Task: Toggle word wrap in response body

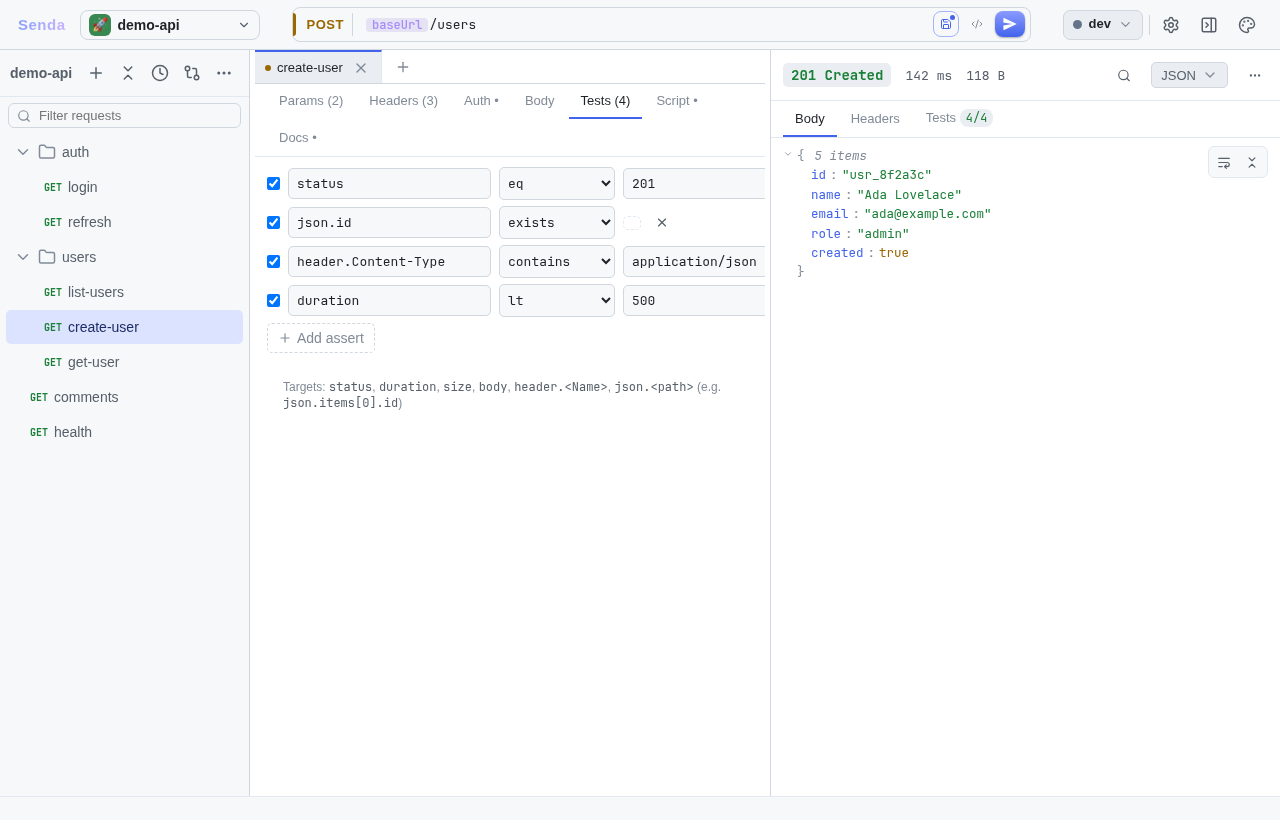Action: pyautogui.click(x=1224, y=162)
